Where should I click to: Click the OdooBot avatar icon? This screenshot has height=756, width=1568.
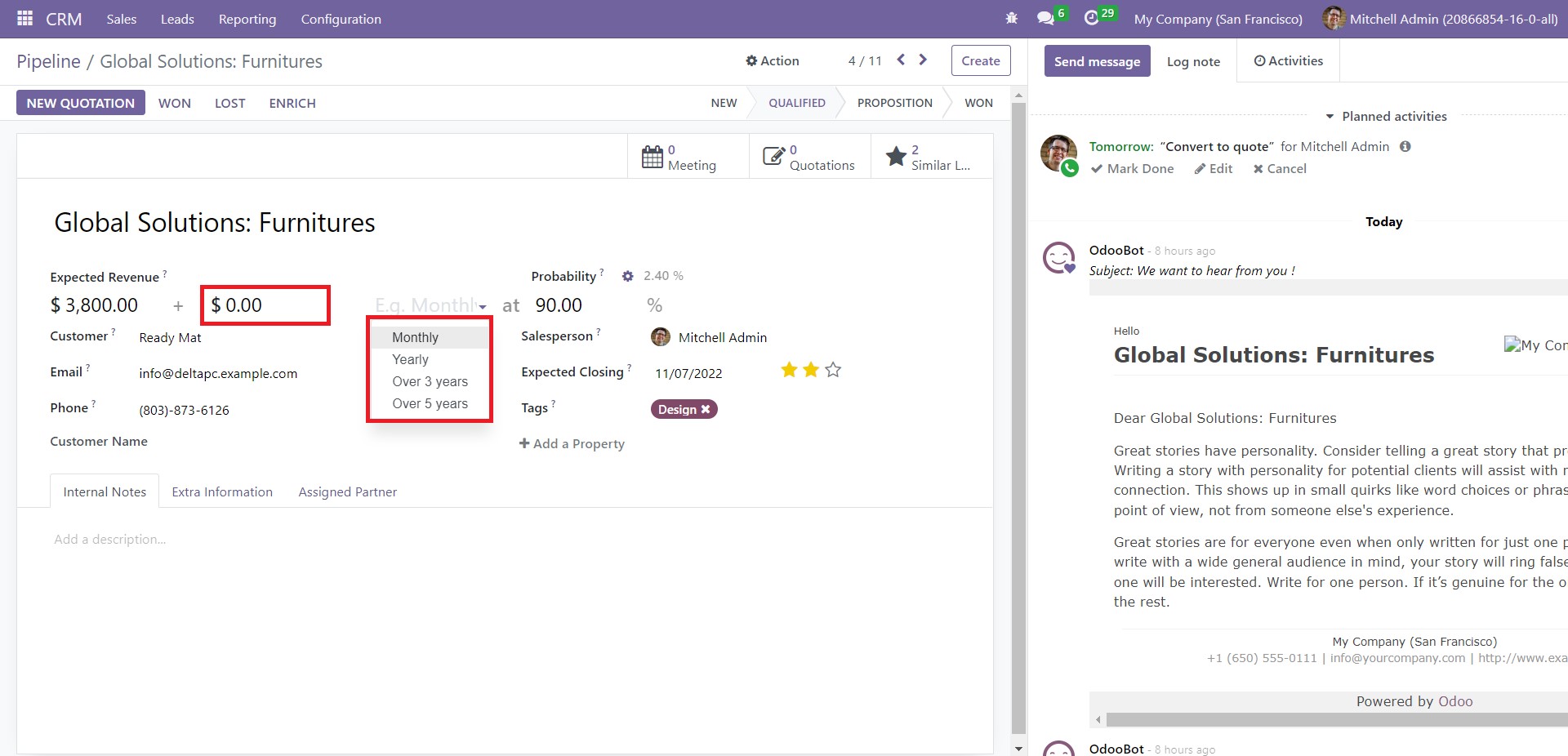1059,258
